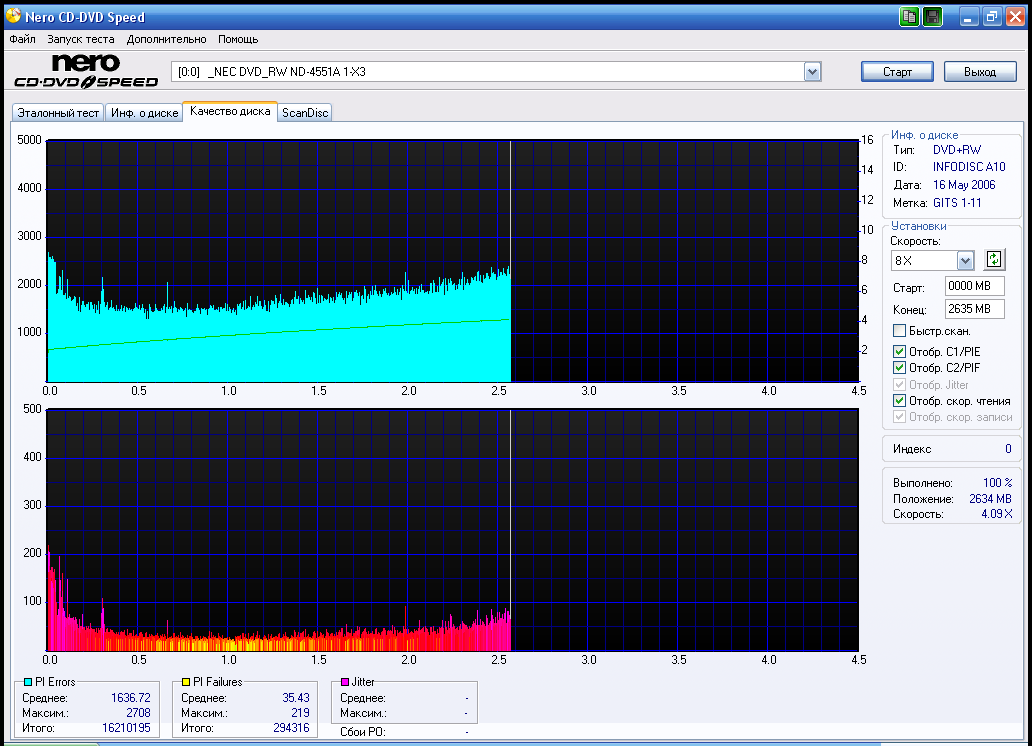Click the magenta Jitter legend square

point(345,682)
